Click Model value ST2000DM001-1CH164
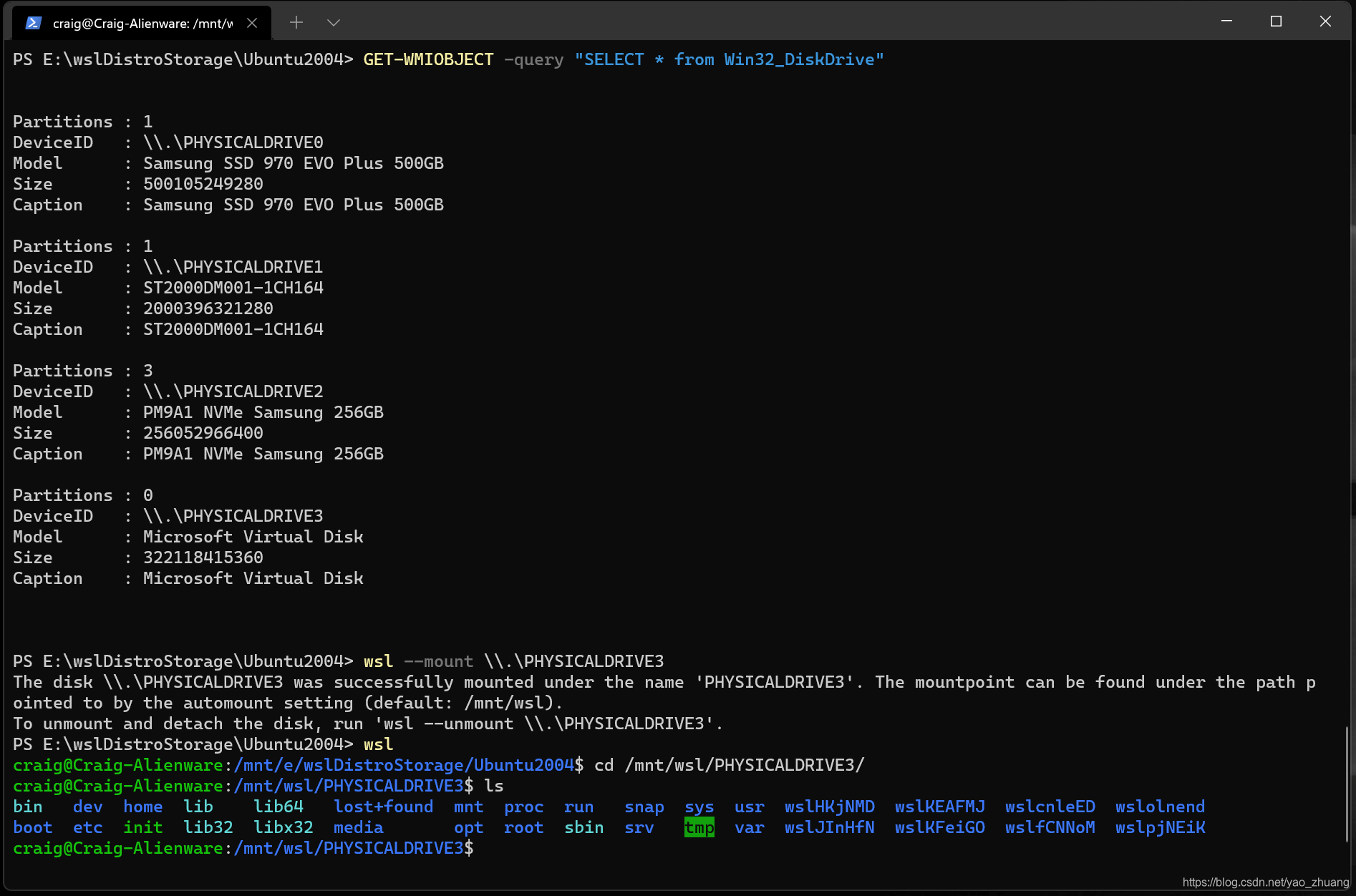The width and height of the screenshot is (1356, 896). 233,288
